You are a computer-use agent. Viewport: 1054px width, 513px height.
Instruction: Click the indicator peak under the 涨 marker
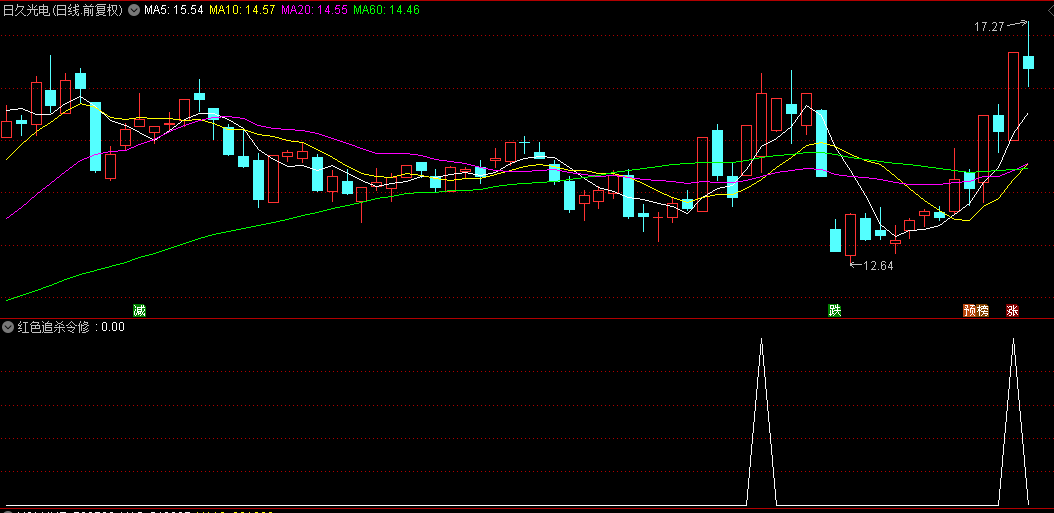[1013, 340]
